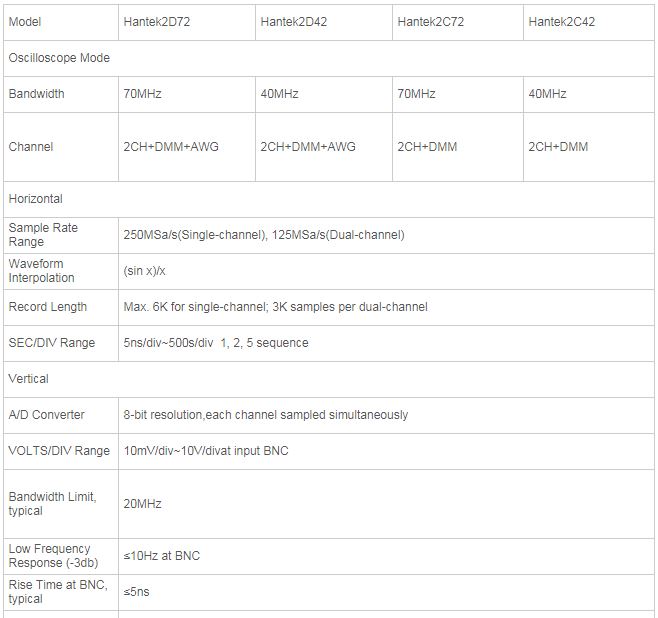Select the Hantek2D42 model cell
The image size is (658, 618).
click(x=294, y=21)
